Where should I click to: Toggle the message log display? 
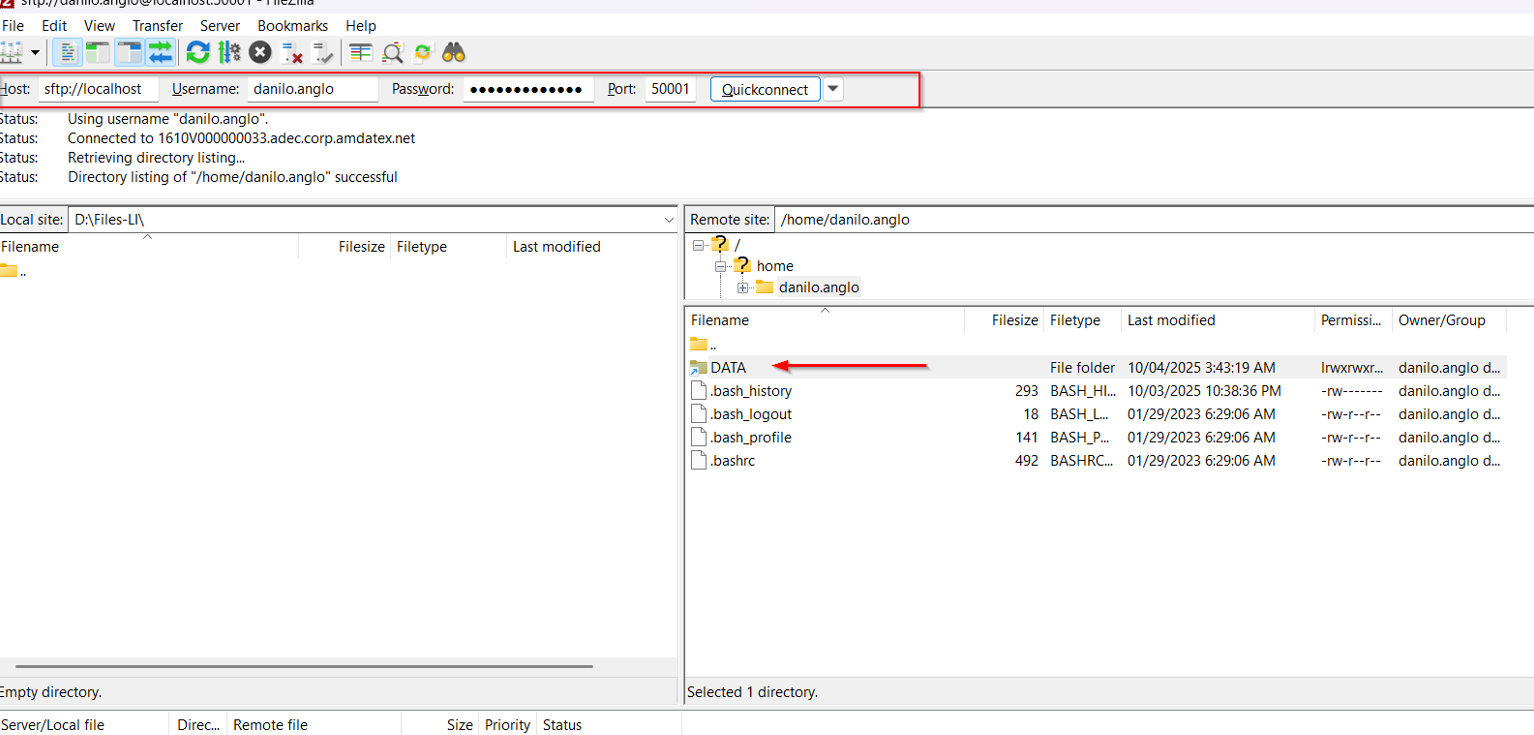click(x=68, y=52)
